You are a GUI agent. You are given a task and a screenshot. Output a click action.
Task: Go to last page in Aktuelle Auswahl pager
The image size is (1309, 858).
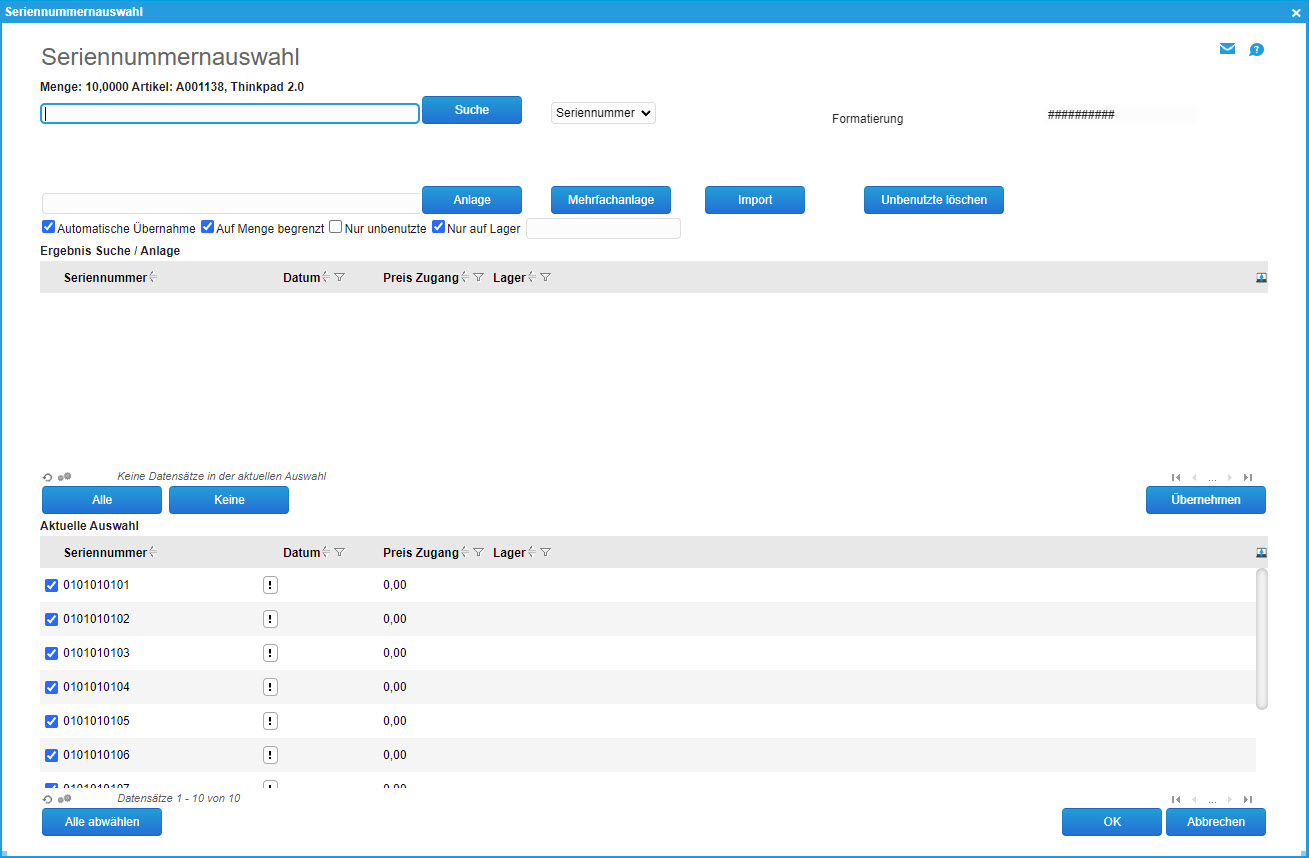1248,799
